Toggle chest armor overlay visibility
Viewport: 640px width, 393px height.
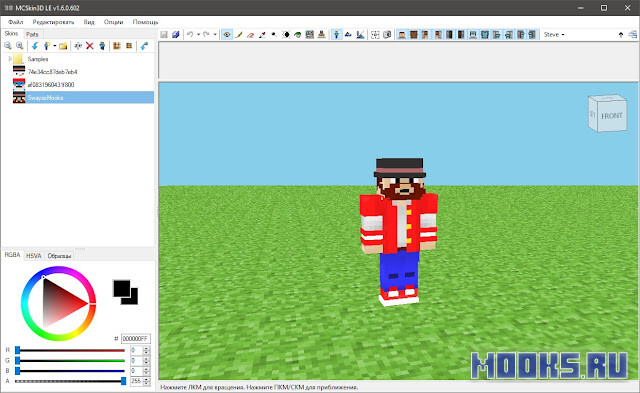(484, 35)
